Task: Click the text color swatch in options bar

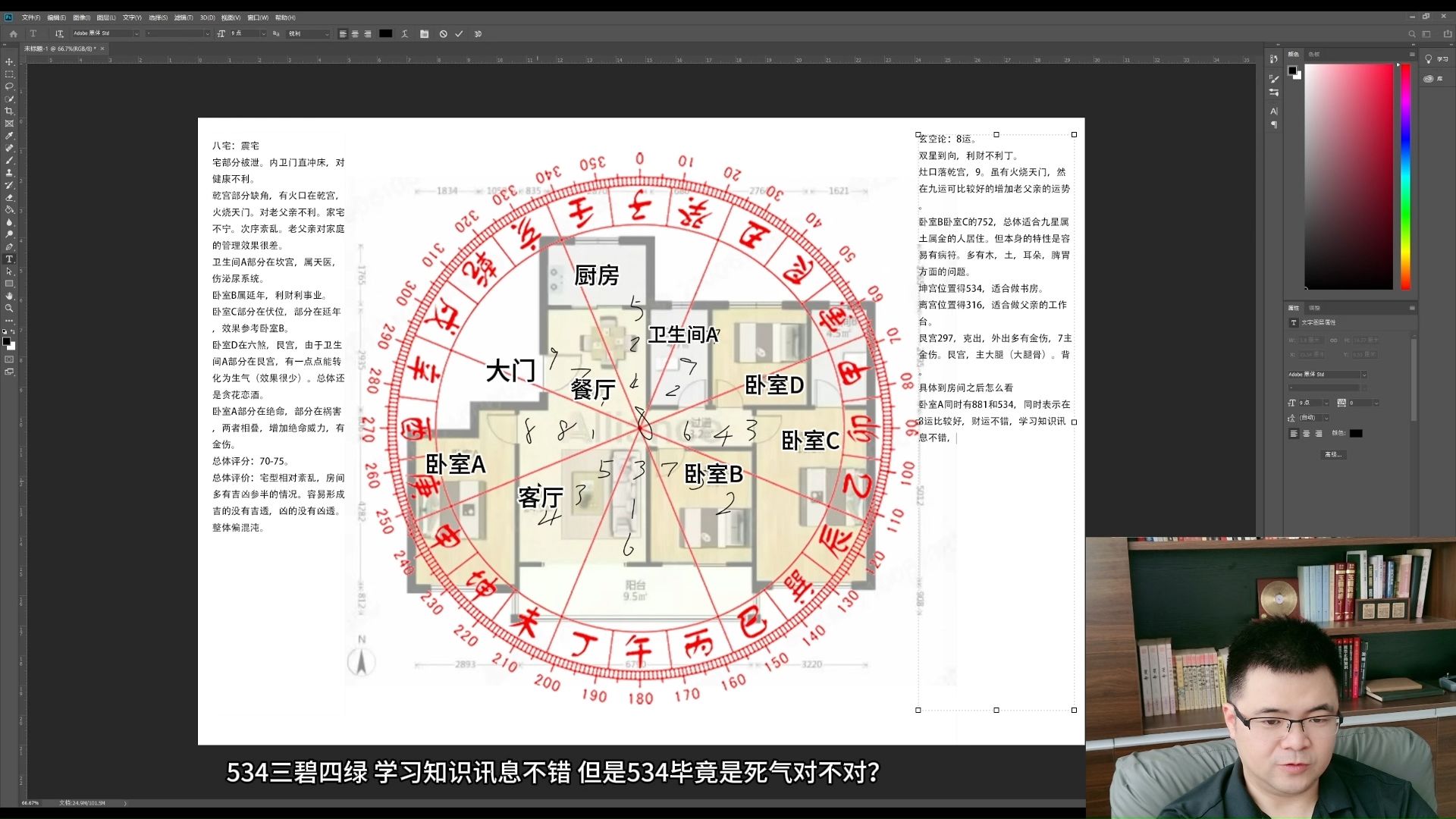Action: coord(386,34)
